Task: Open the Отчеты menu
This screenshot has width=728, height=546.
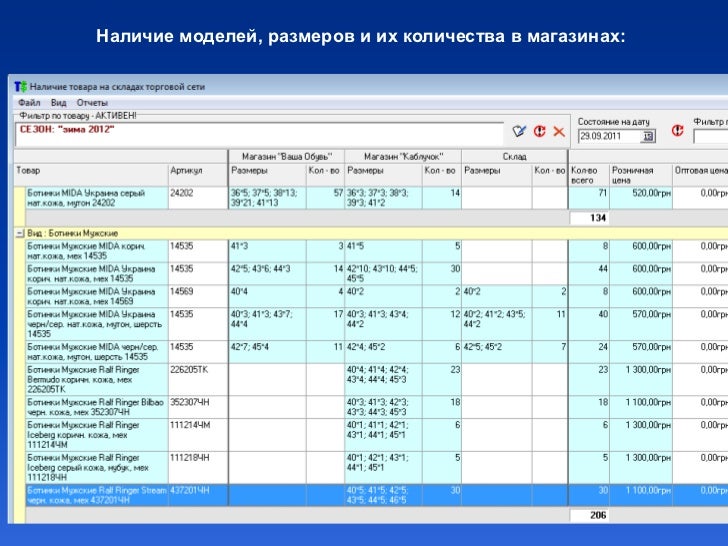Action: click(92, 103)
